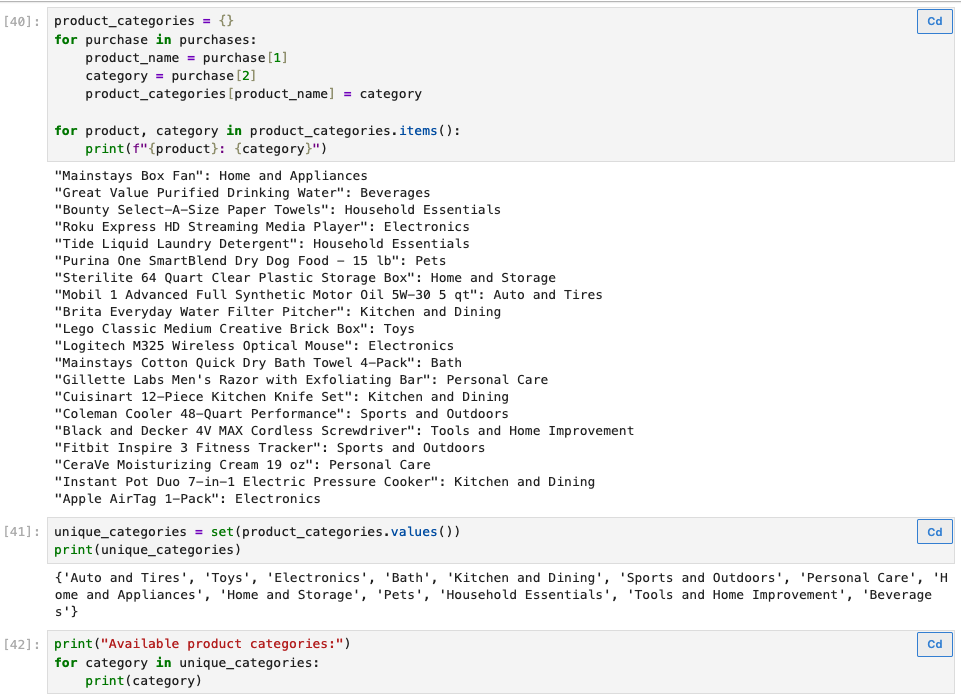Click the 'Lego Classic Medium Creative Brick Box' output
The width and height of the screenshot is (961, 700).
point(234,329)
